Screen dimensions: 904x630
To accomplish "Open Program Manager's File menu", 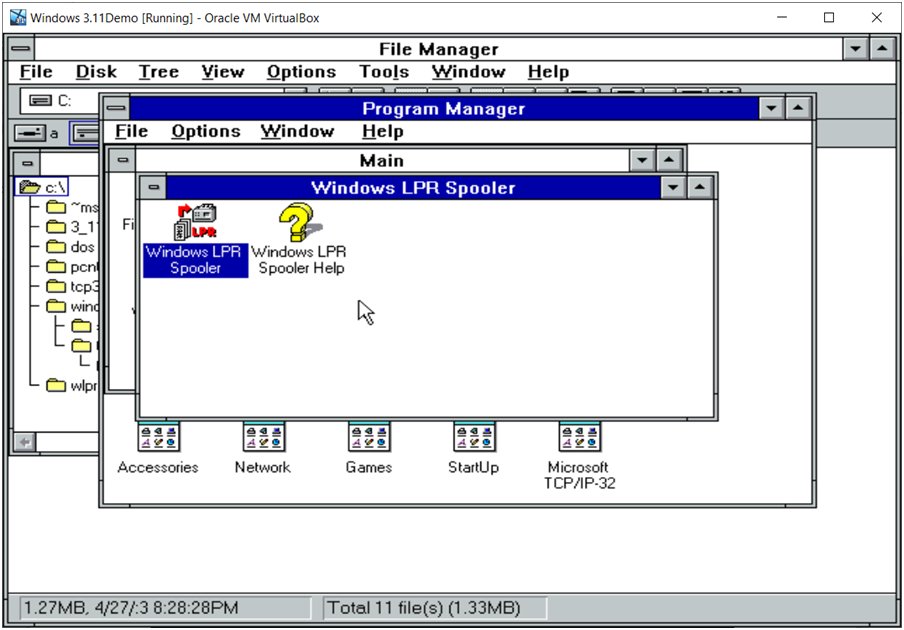I will (131, 131).
